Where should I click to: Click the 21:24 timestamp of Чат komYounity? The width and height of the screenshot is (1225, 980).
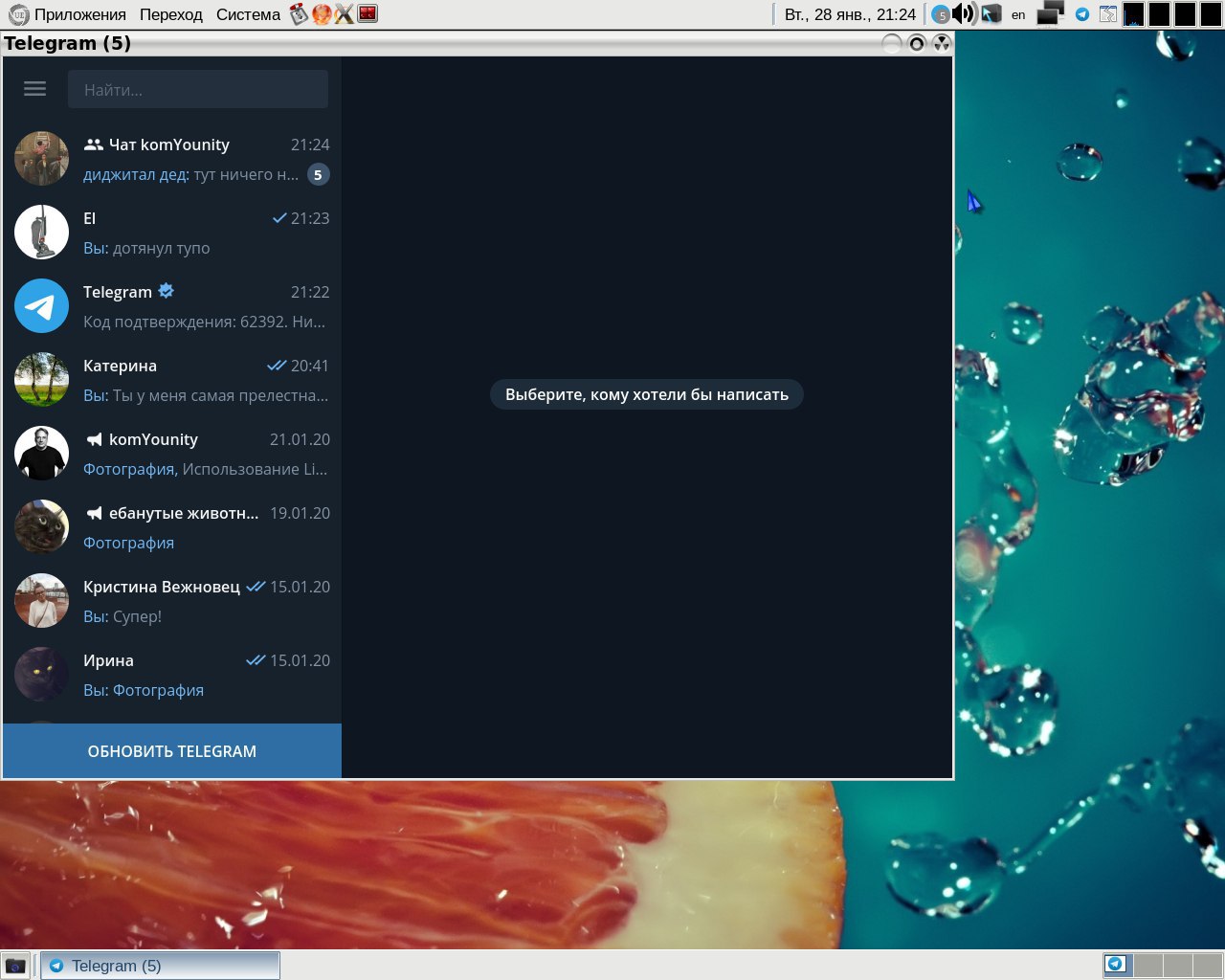(x=310, y=145)
